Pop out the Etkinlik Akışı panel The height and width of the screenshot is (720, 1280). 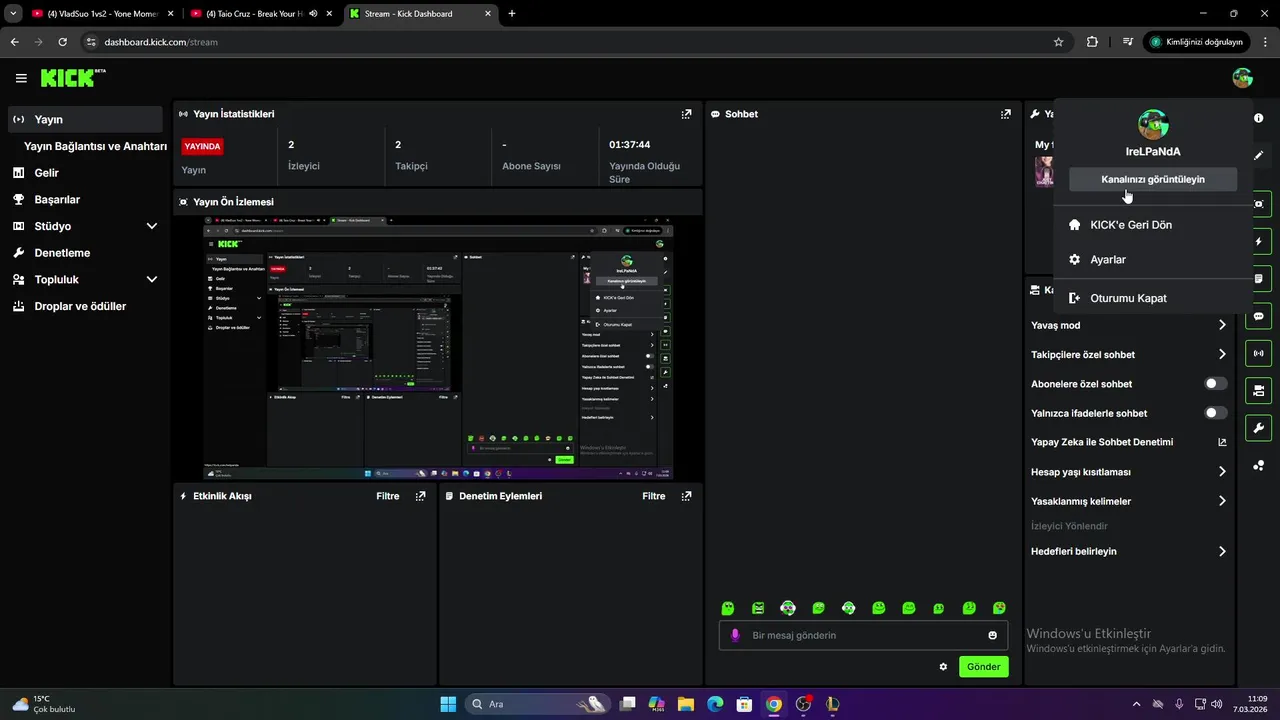click(x=420, y=496)
